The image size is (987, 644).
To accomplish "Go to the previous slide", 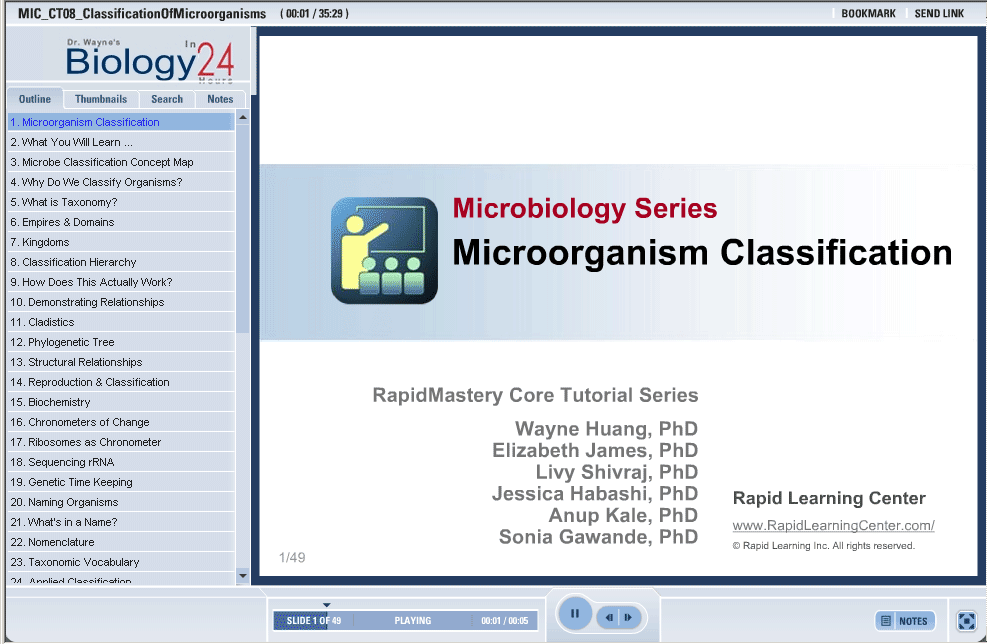I will [x=609, y=618].
